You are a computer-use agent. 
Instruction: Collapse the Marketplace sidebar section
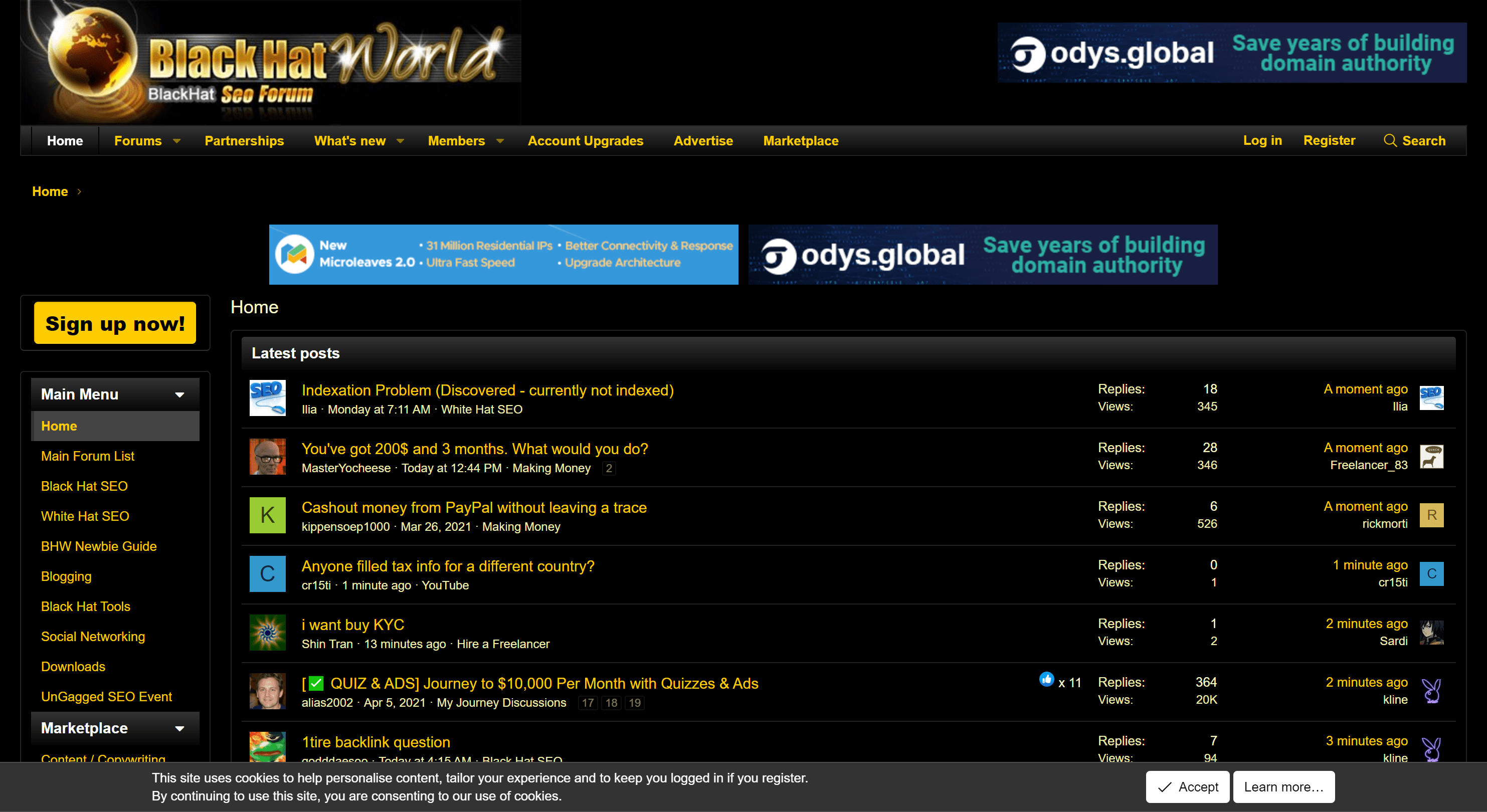point(179,728)
